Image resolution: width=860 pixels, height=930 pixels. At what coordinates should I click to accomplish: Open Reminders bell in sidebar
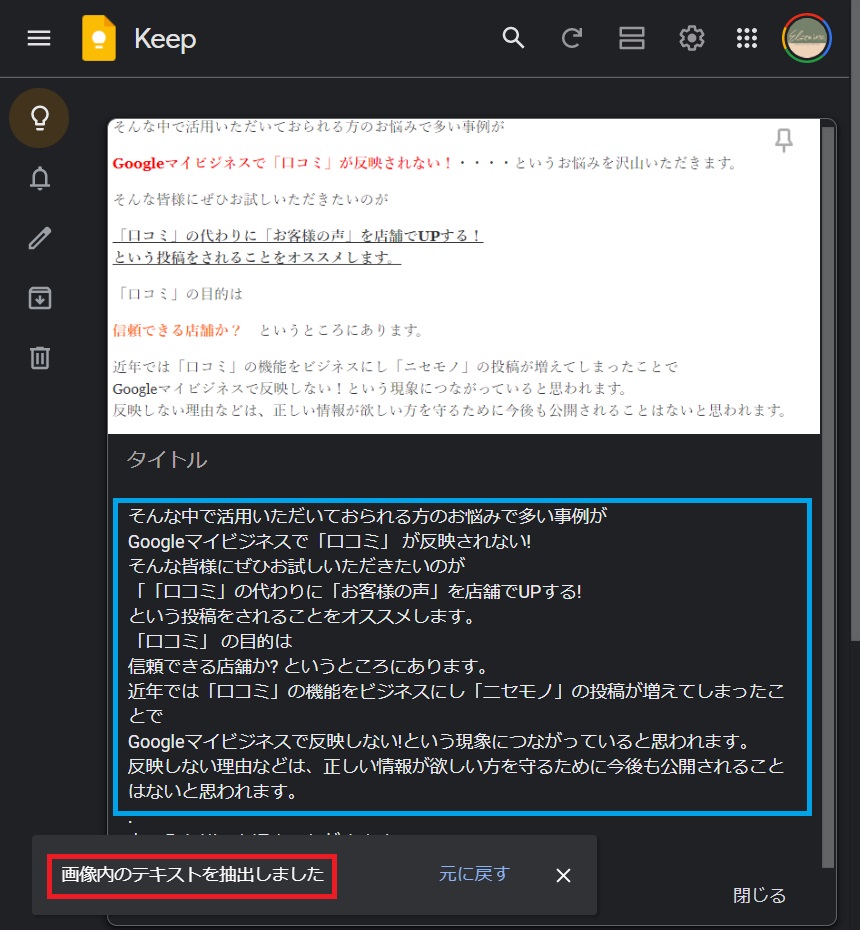39,178
